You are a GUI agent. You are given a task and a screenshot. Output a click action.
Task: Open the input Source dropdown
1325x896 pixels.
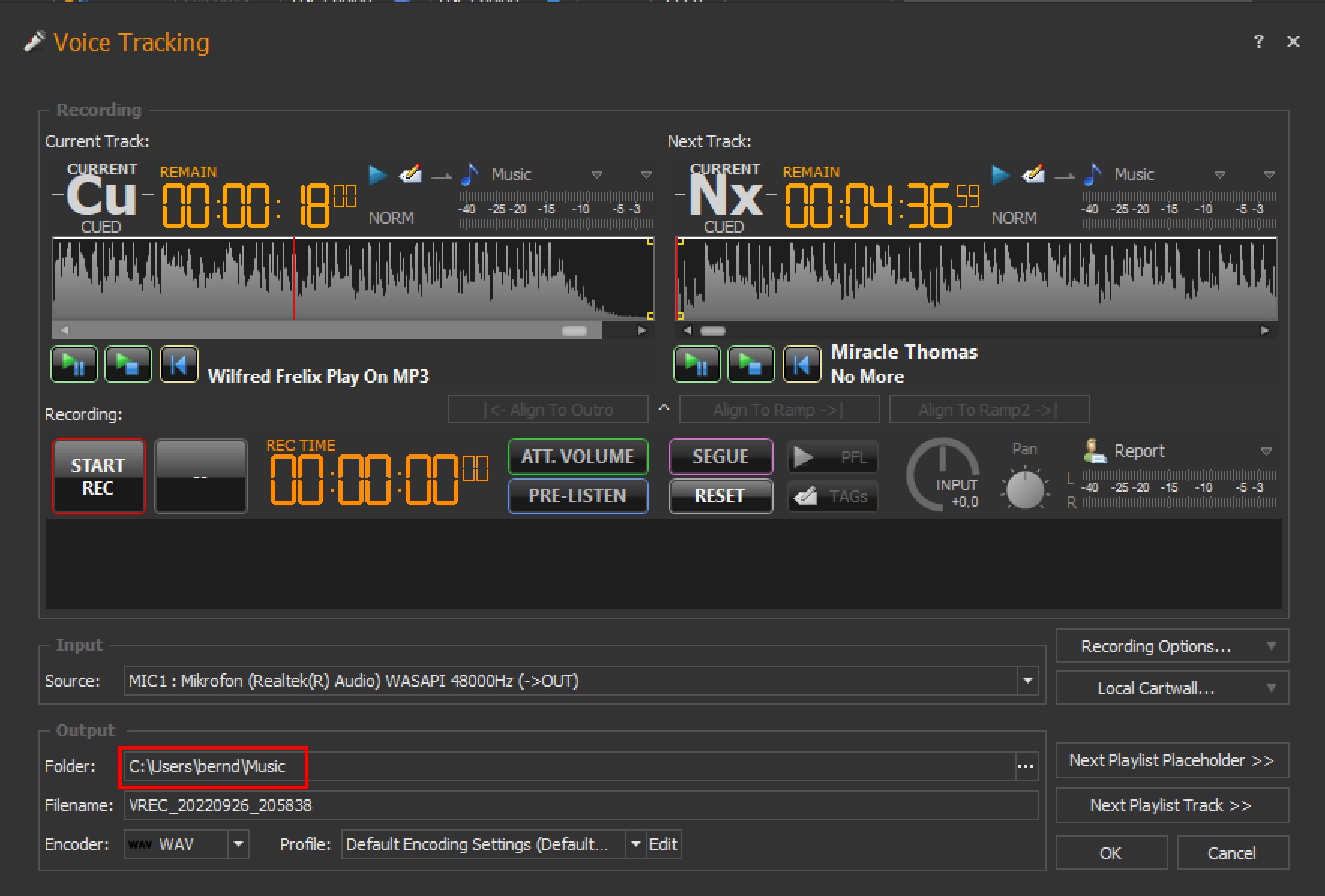(1027, 681)
